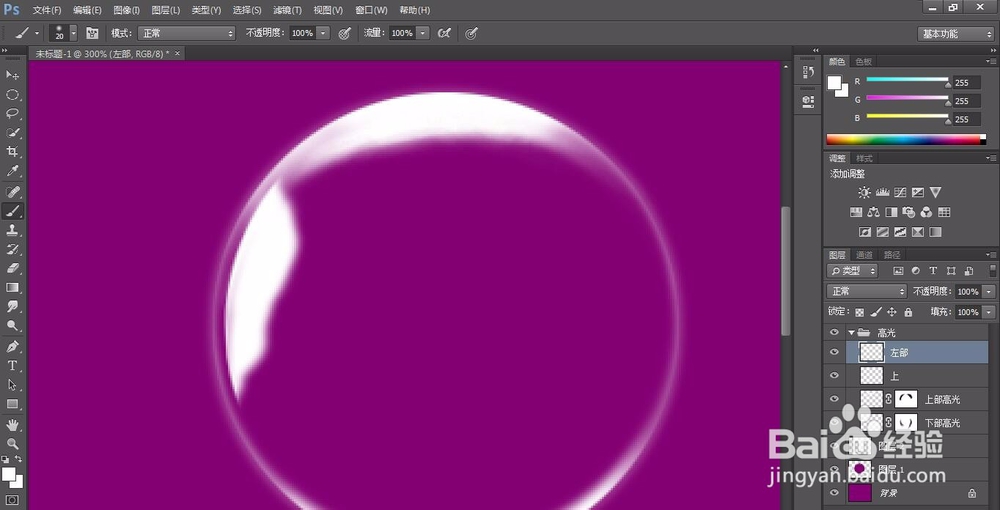Select the Hand tool
1000x510 pixels.
tap(12, 425)
